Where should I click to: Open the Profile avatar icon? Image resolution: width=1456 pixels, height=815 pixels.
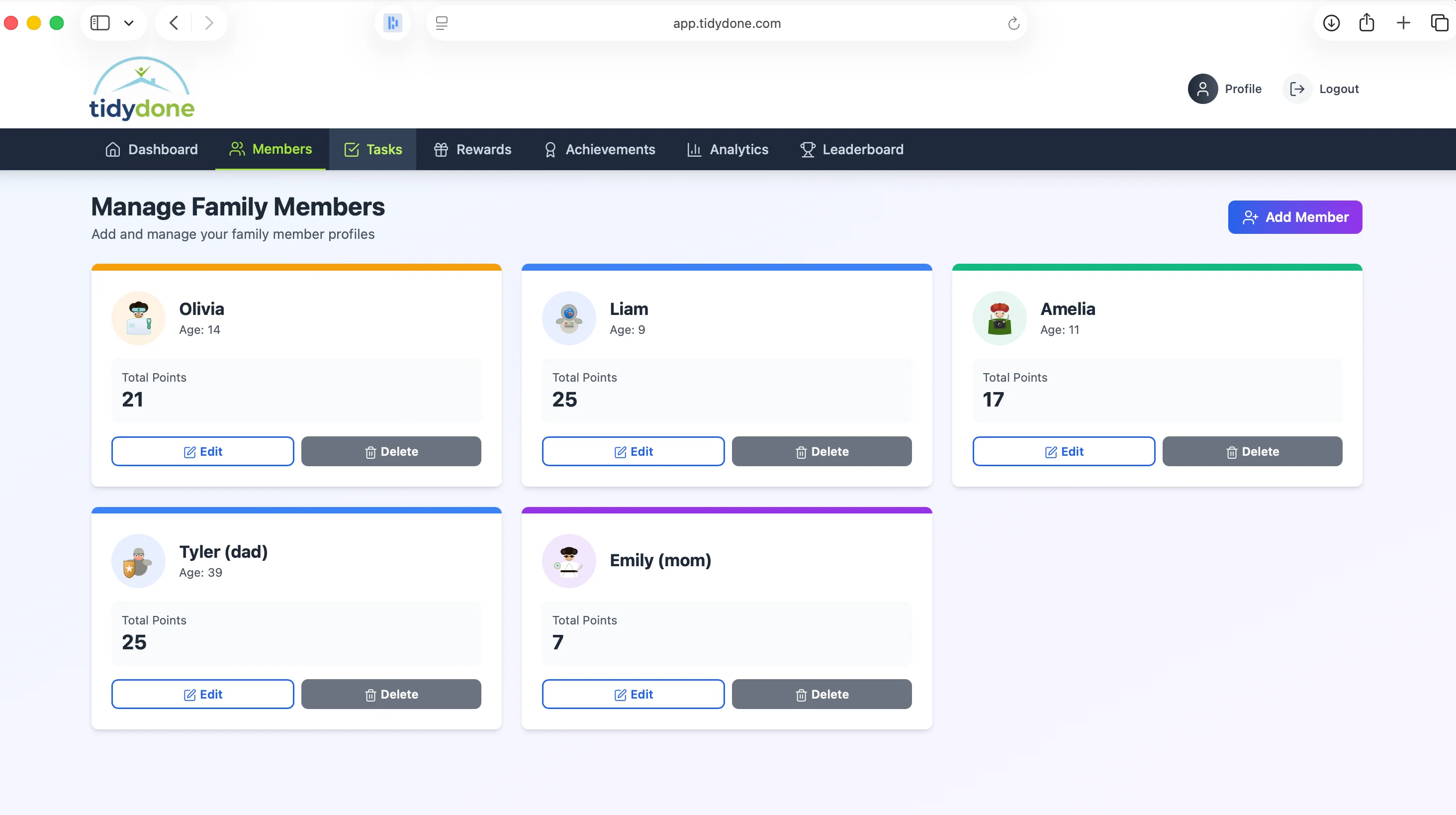coord(1203,89)
